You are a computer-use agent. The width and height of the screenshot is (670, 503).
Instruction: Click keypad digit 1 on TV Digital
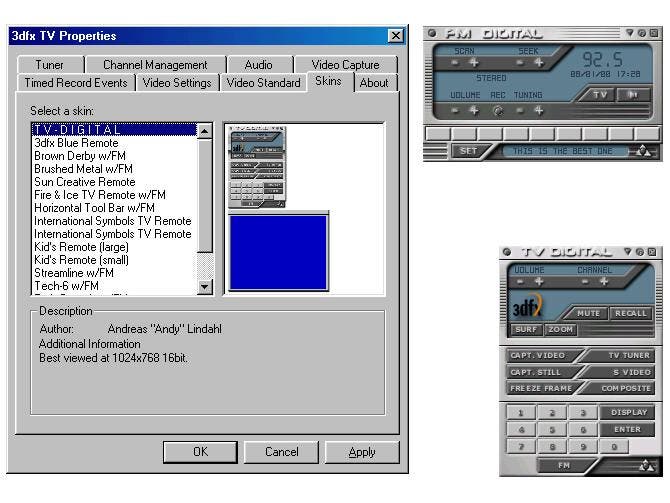(x=521, y=413)
